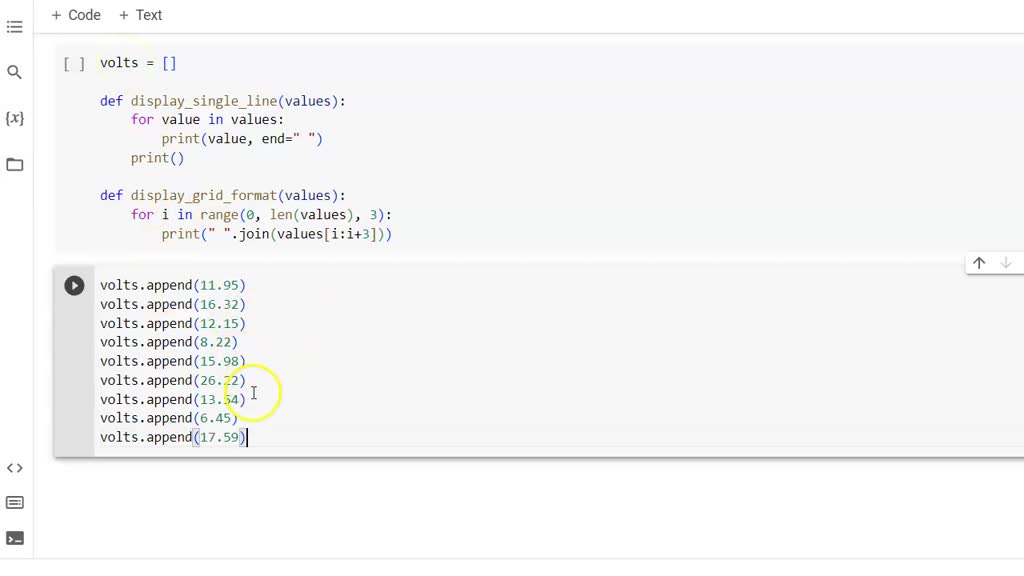
Task: Click the highlighted volts.append(26.22) line
Action: (173, 380)
